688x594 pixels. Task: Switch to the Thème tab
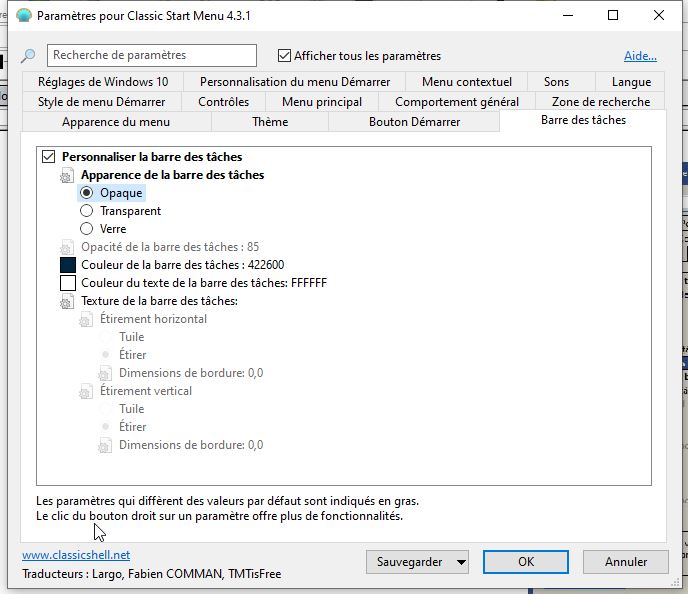tap(270, 122)
